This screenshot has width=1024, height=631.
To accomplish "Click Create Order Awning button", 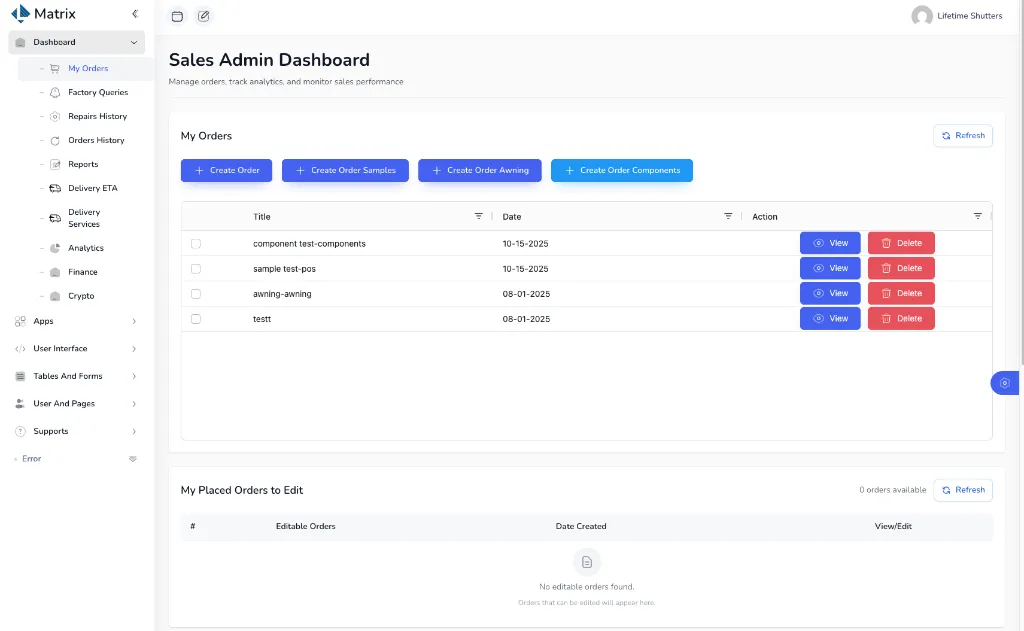I will click(480, 170).
